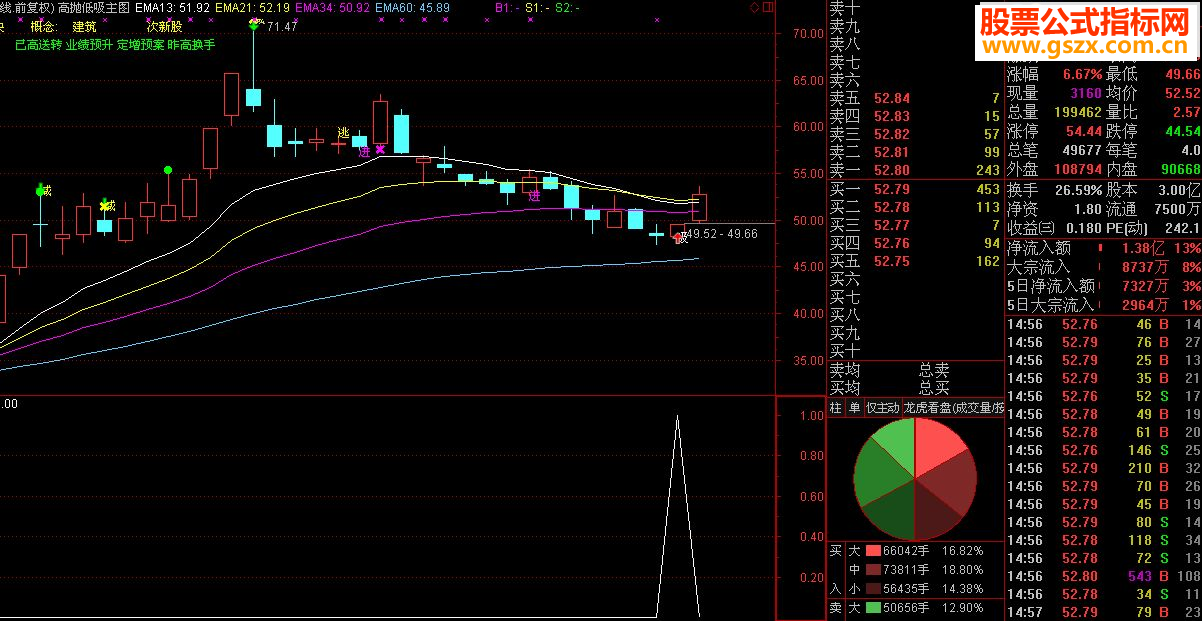Click the 总量 199462 value
Image resolution: width=1202 pixels, height=621 pixels.
1078,112
